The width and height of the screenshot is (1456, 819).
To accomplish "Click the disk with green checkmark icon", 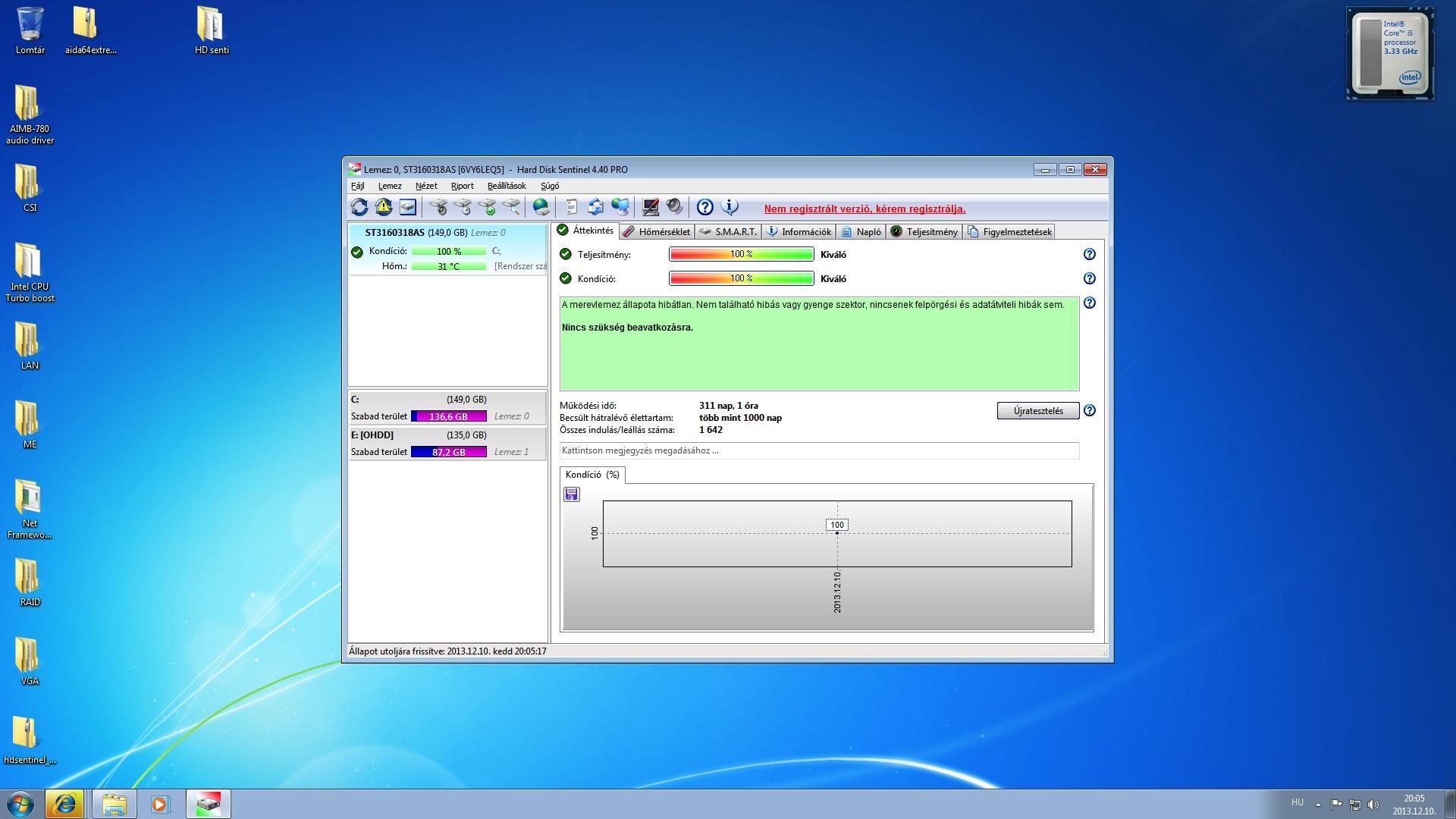I will [487, 207].
